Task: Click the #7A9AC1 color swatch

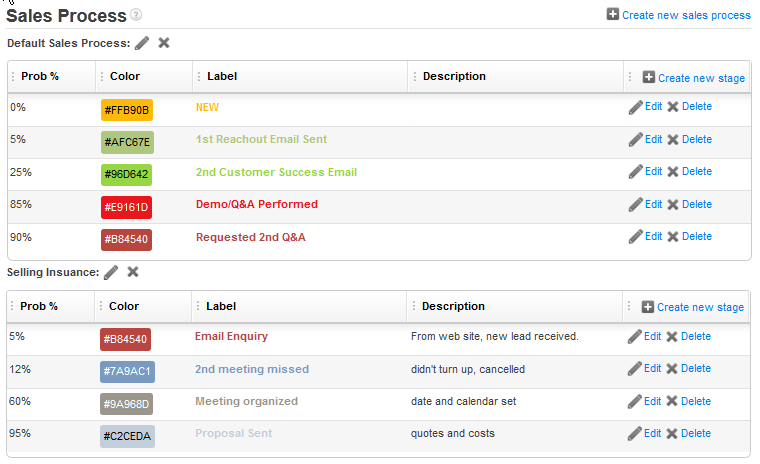Action: [127, 372]
